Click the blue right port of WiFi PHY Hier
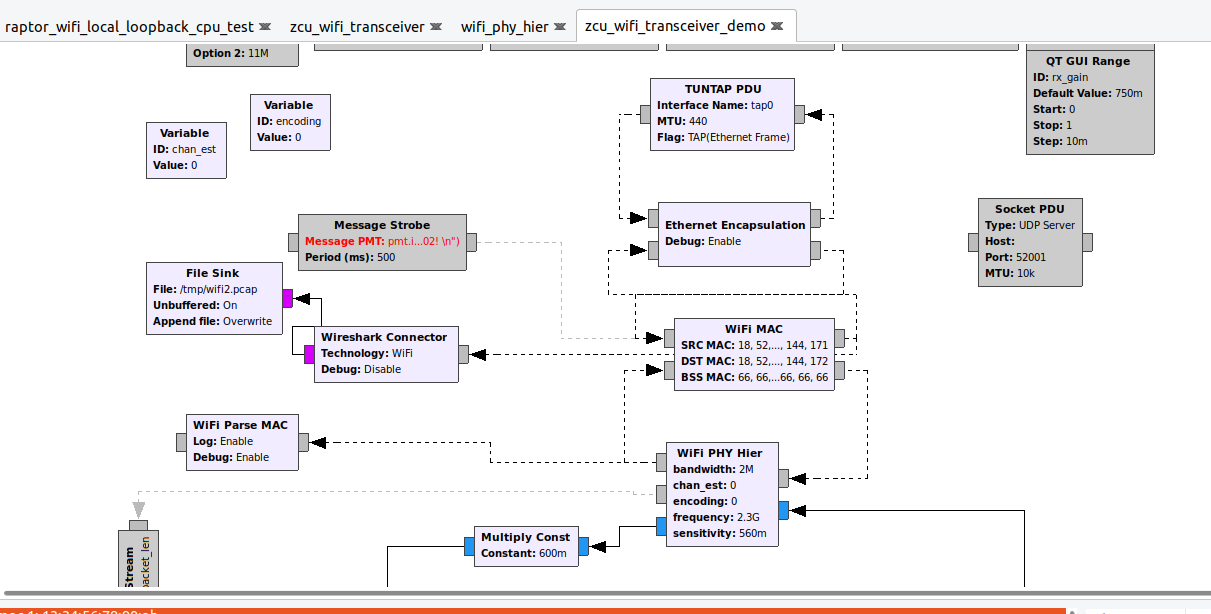Viewport: 1211px width, 614px height. click(x=784, y=510)
